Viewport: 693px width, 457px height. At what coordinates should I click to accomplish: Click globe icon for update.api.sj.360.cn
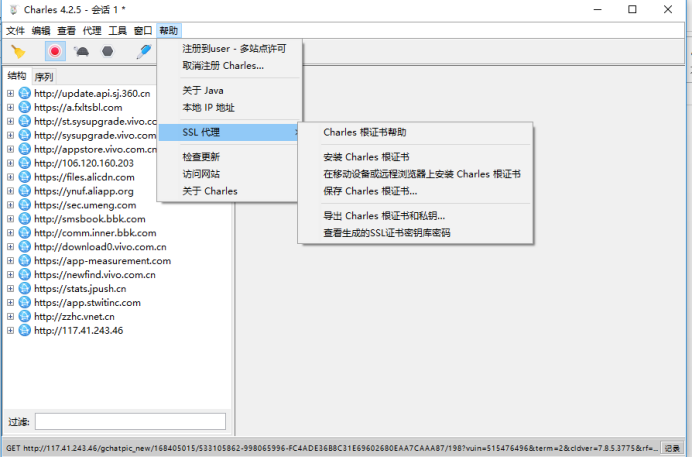[25, 93]
